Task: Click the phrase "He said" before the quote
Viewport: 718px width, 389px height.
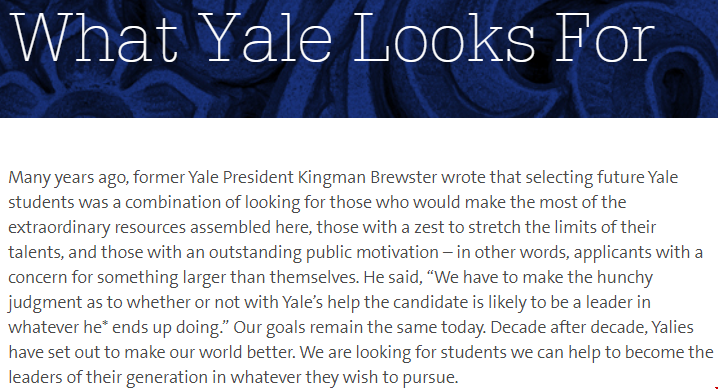Action: coord(393,278)
